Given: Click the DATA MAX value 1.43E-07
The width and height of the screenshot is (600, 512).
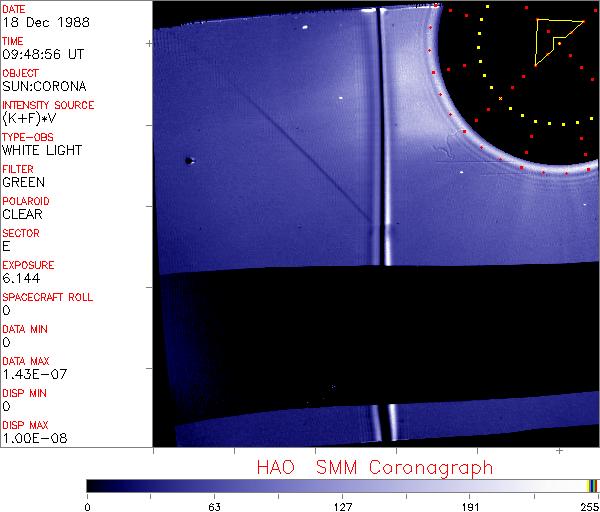Looking at the screenshot, I should click(x=31, y=374).
